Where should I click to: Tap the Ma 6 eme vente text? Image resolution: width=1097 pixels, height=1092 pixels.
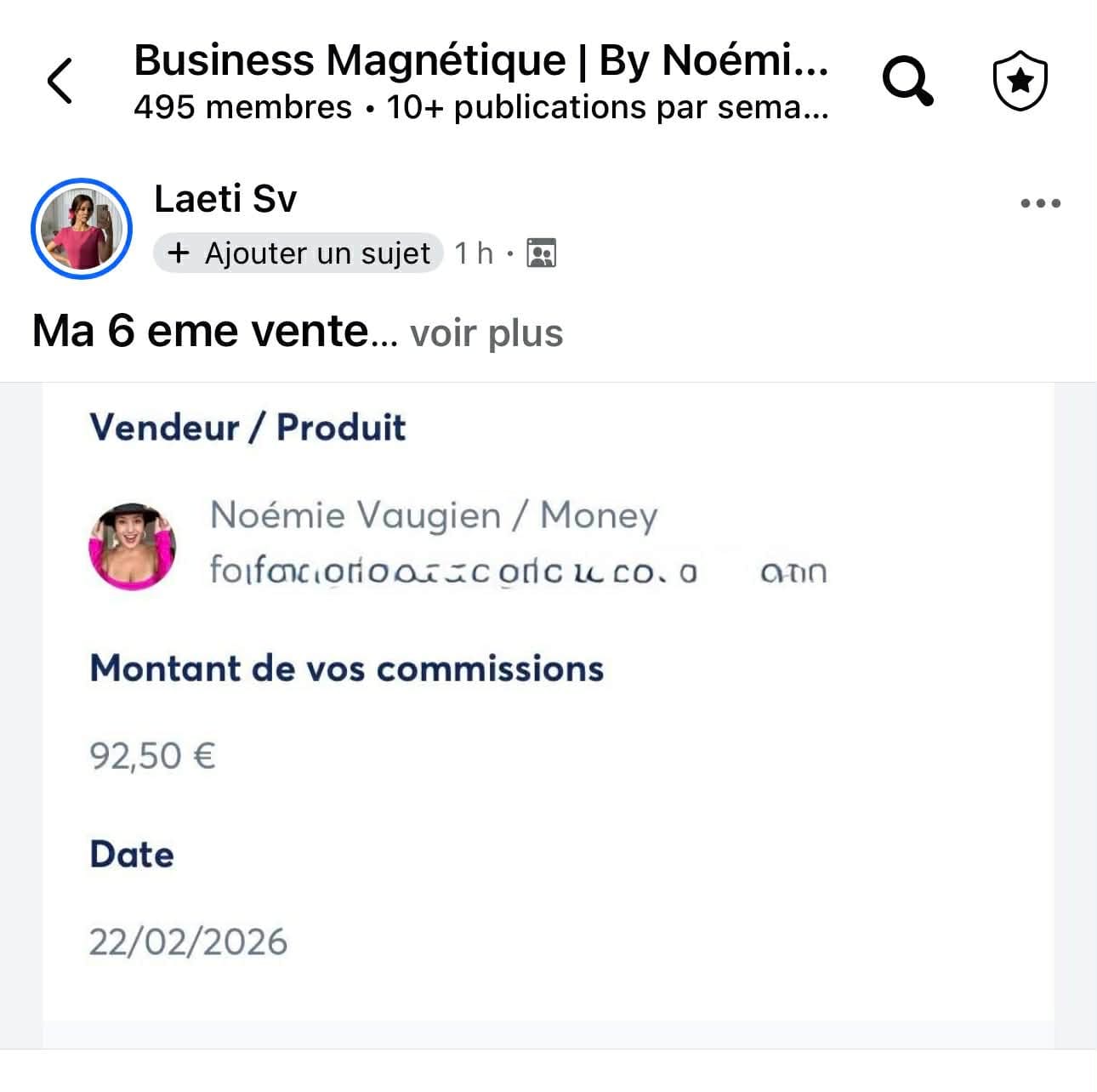coord(201,332)
